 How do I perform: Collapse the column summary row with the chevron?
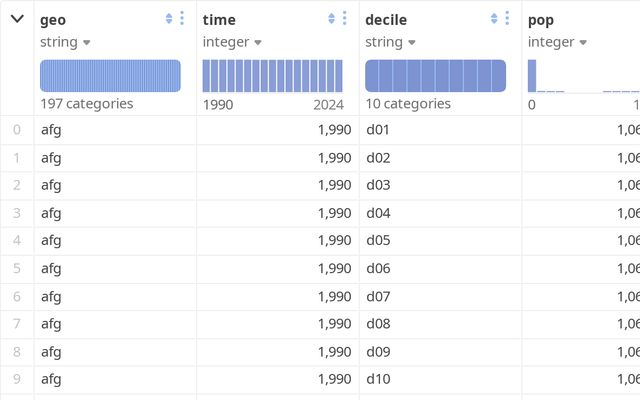pos(17,18)
